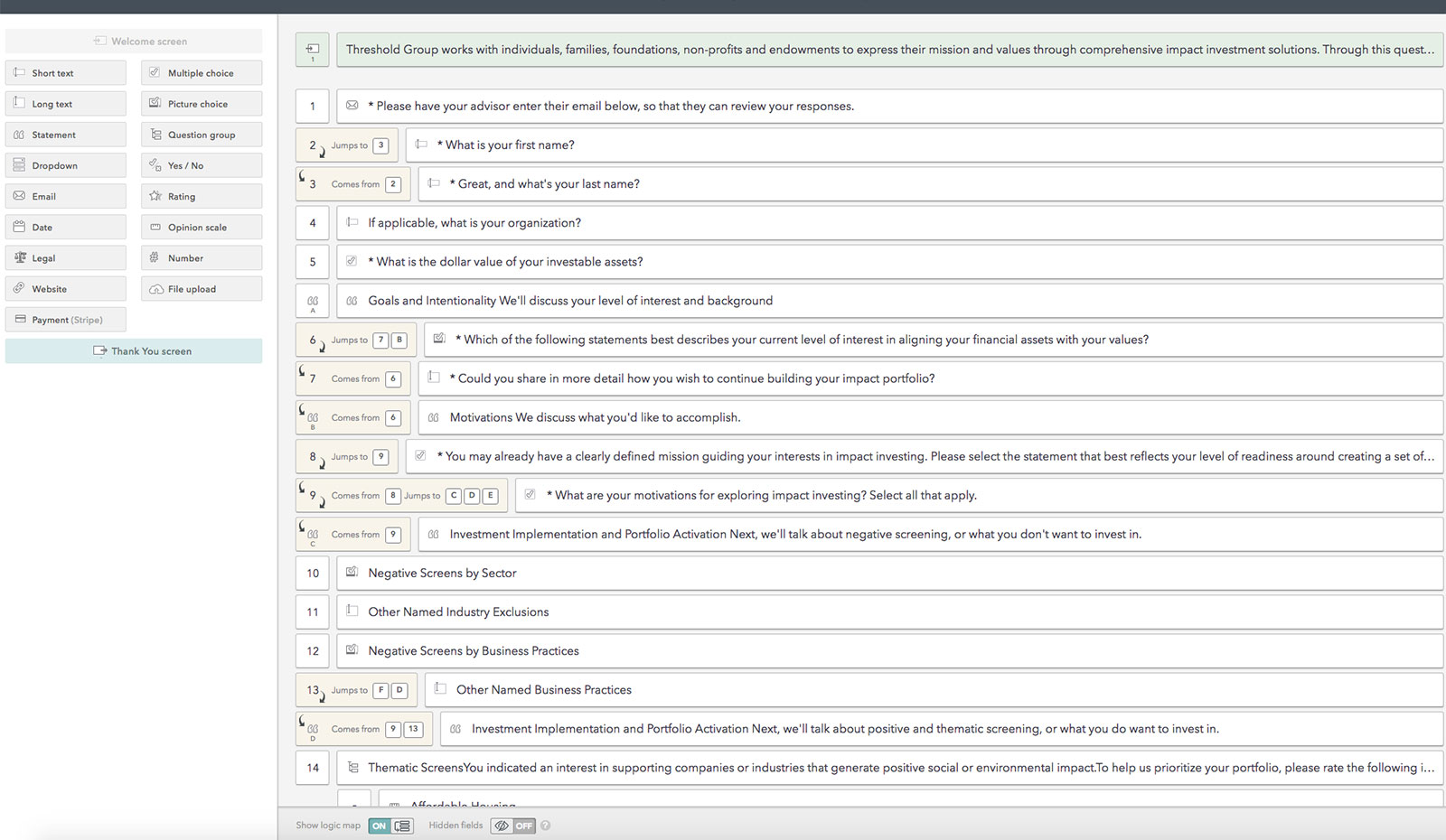Click jump target F on question 13
The height and width of the screenshot is (840, 1446).
point(380,690)
